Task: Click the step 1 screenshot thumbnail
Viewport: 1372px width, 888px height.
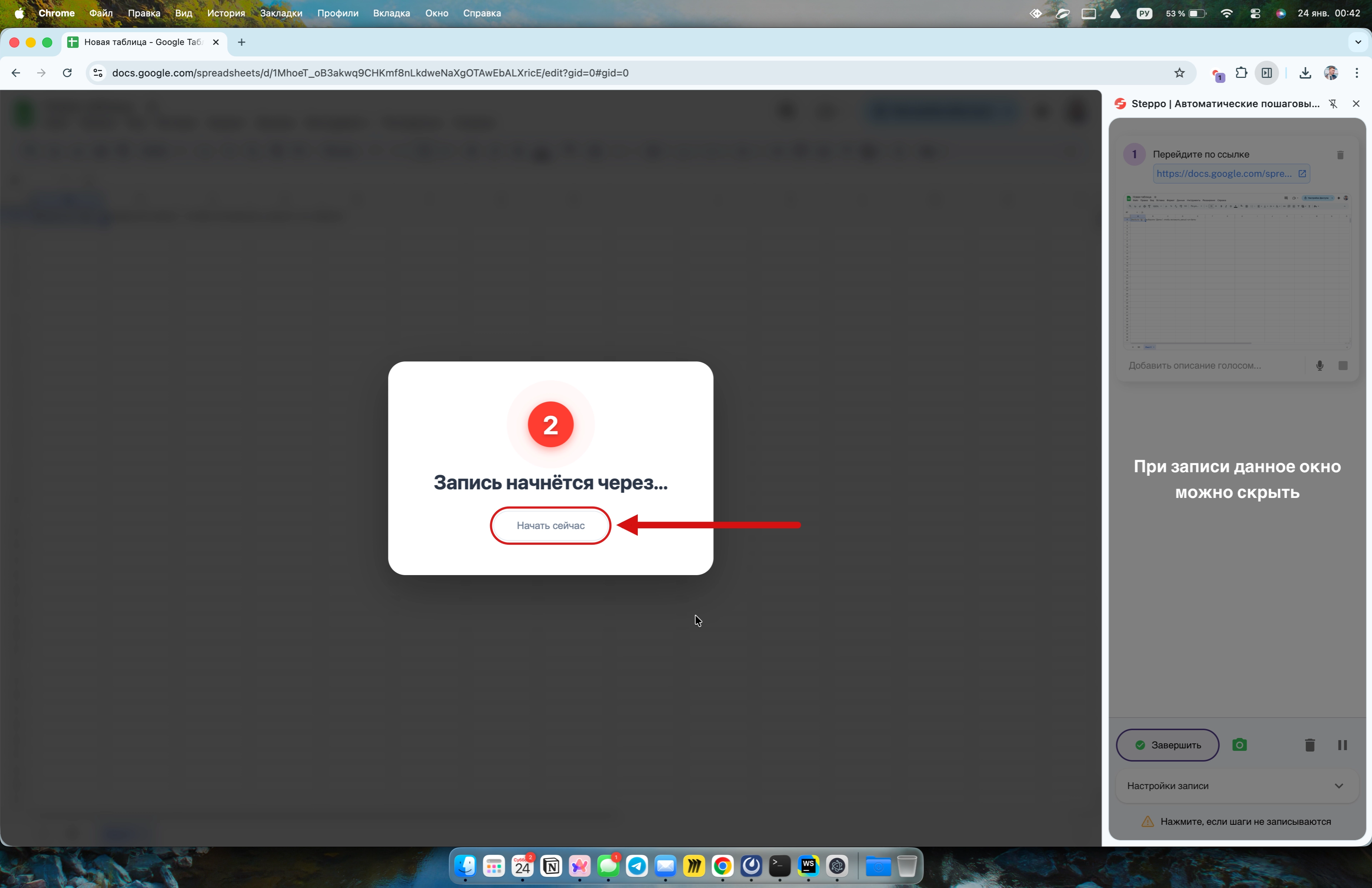Action: (x=1237, y=272)
